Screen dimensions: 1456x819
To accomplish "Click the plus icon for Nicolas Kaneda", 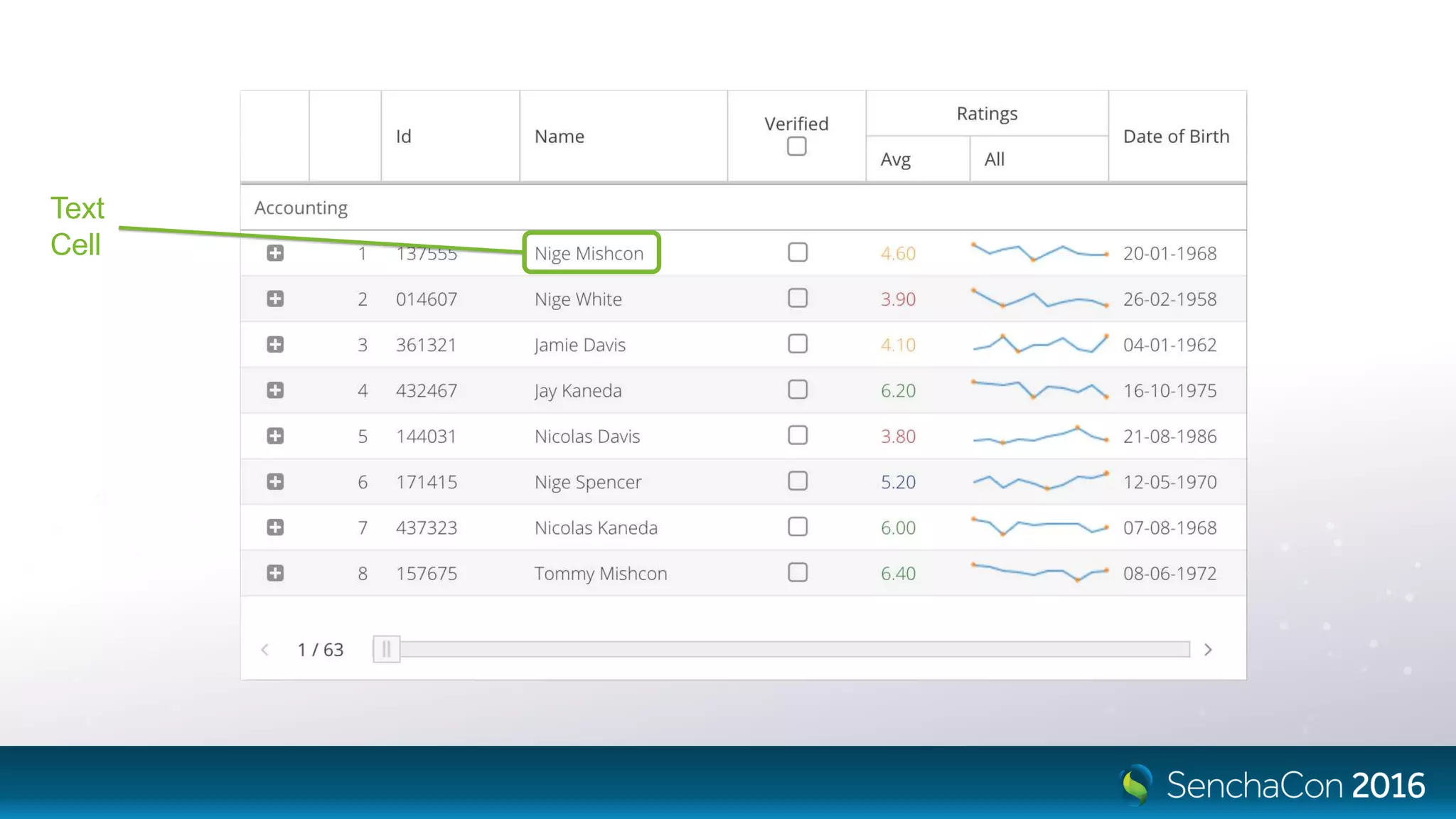I will click(275, 528).
